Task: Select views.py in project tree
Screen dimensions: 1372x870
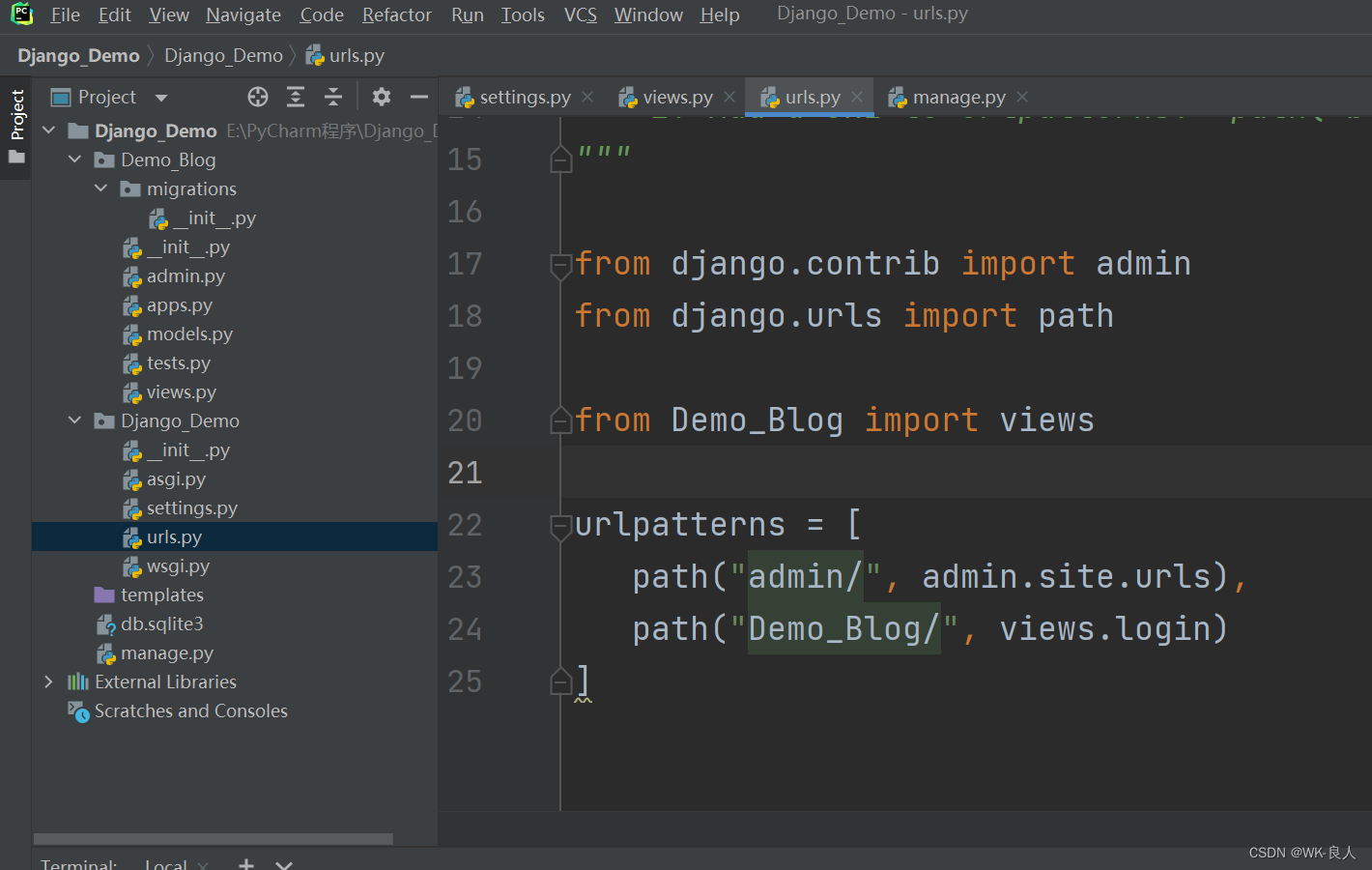Action: point(170,392)
